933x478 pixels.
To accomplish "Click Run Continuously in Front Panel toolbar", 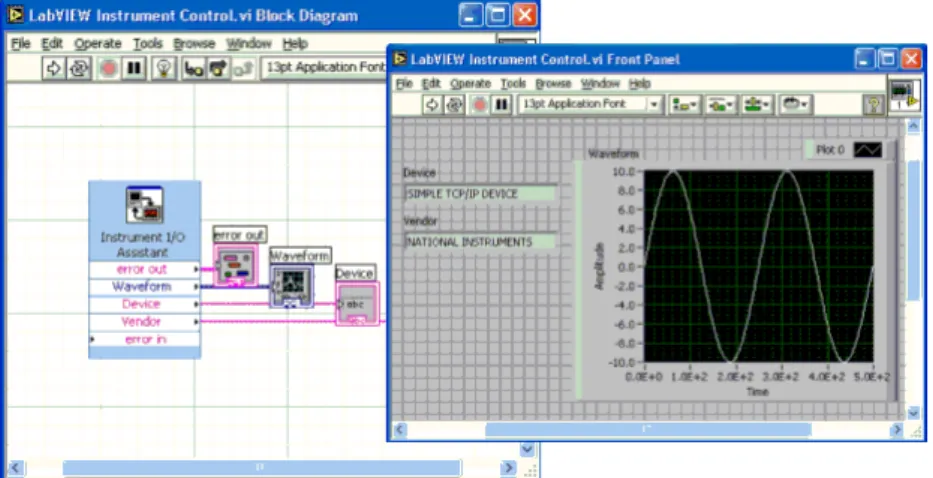I will pos(454,105).
